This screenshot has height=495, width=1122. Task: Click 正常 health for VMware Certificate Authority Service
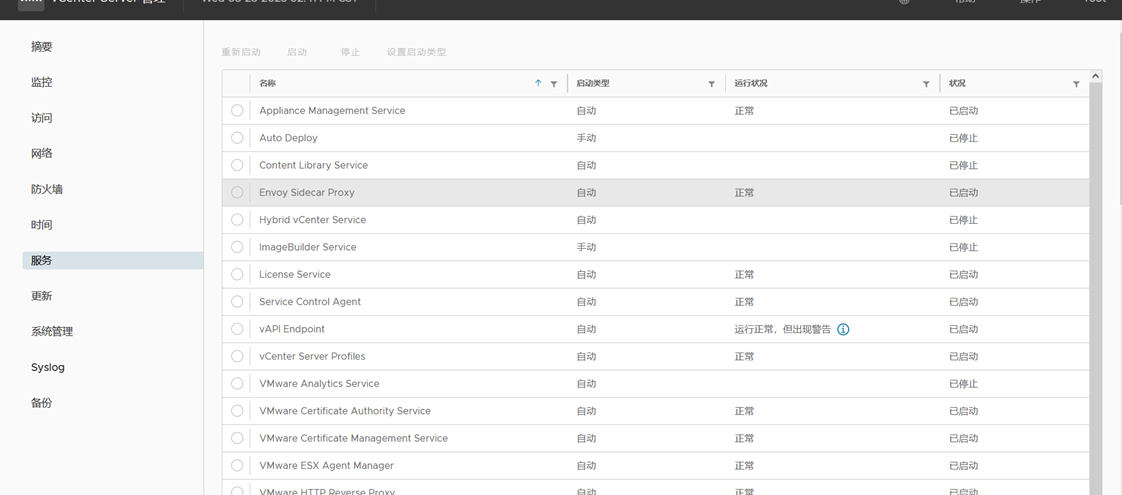coord(744,411)
